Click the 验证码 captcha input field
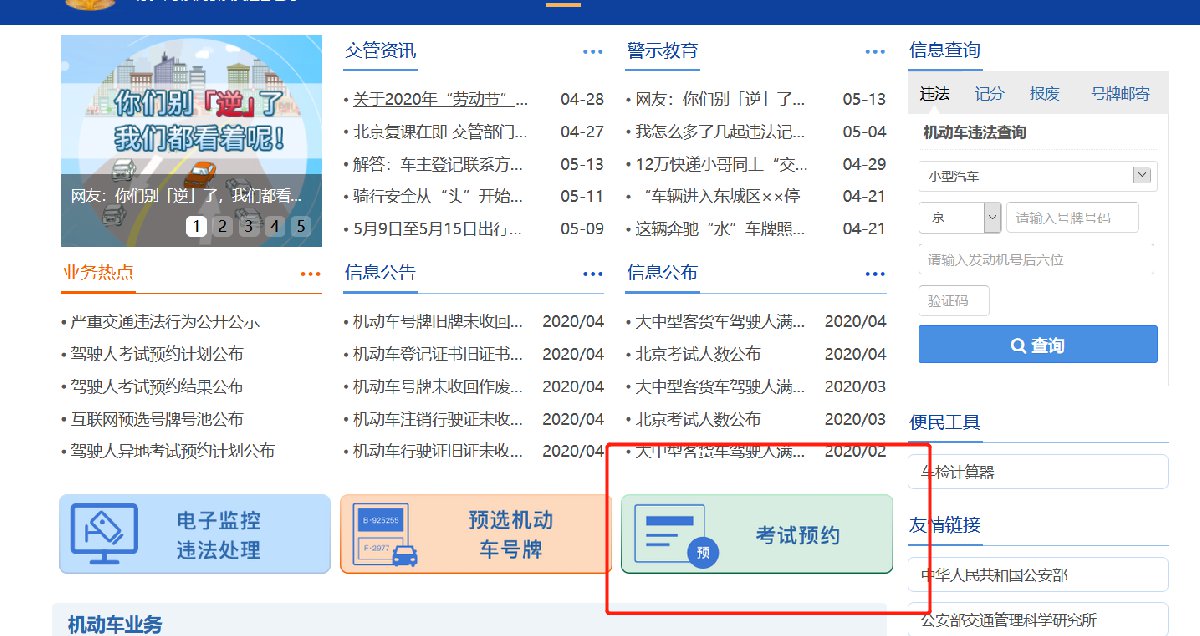Screen dimensions: 1200x636 954,301
